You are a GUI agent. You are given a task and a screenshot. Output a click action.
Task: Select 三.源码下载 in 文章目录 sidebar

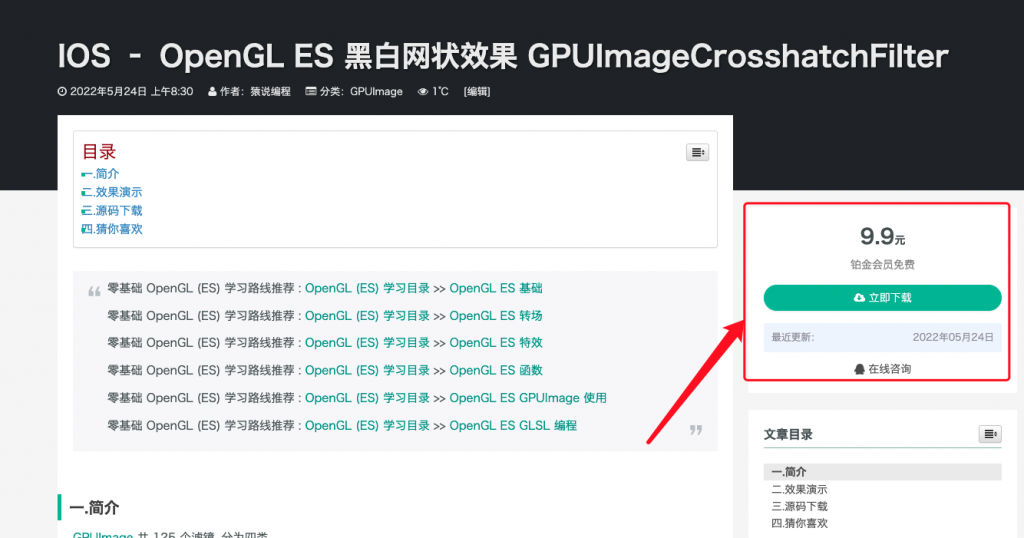click(x=799, y=506)
